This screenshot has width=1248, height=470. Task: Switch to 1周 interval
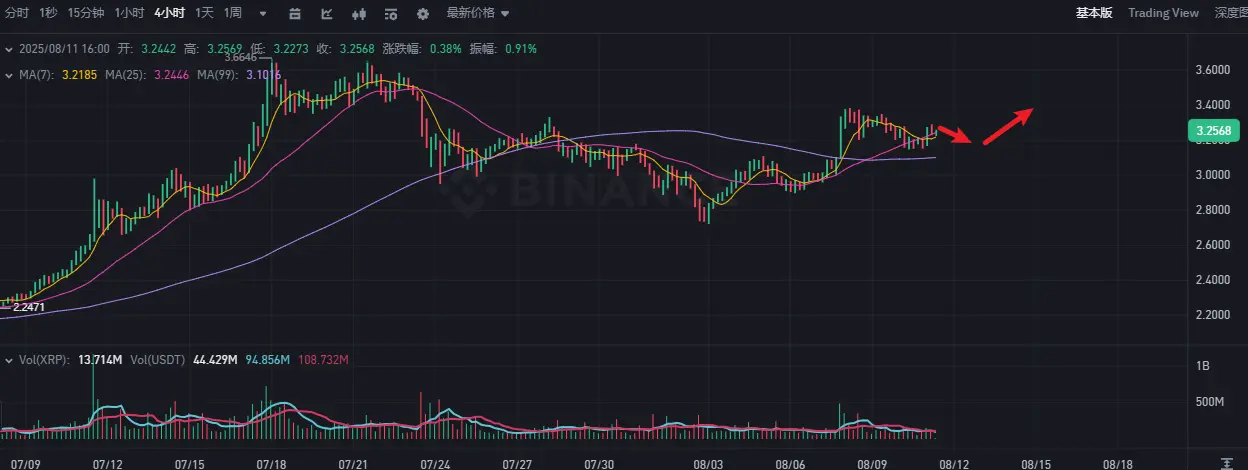233,13
